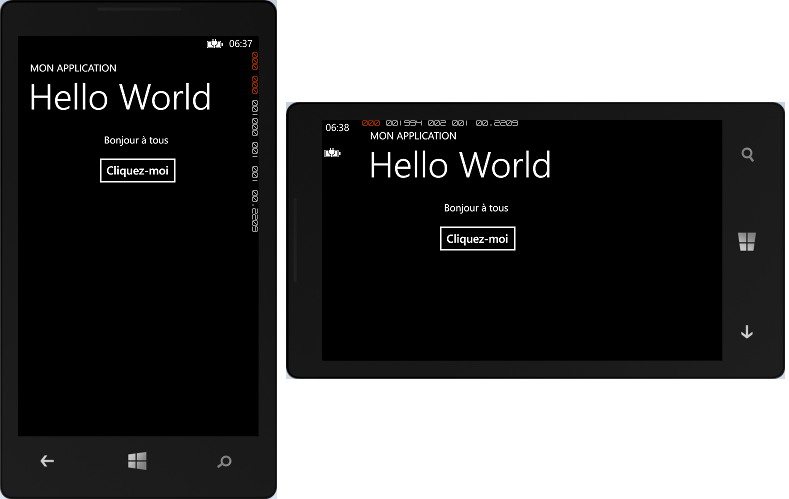Click the battery icon on the portrait phone
Screen dimensions: 789x499
(x=215, y=44)
